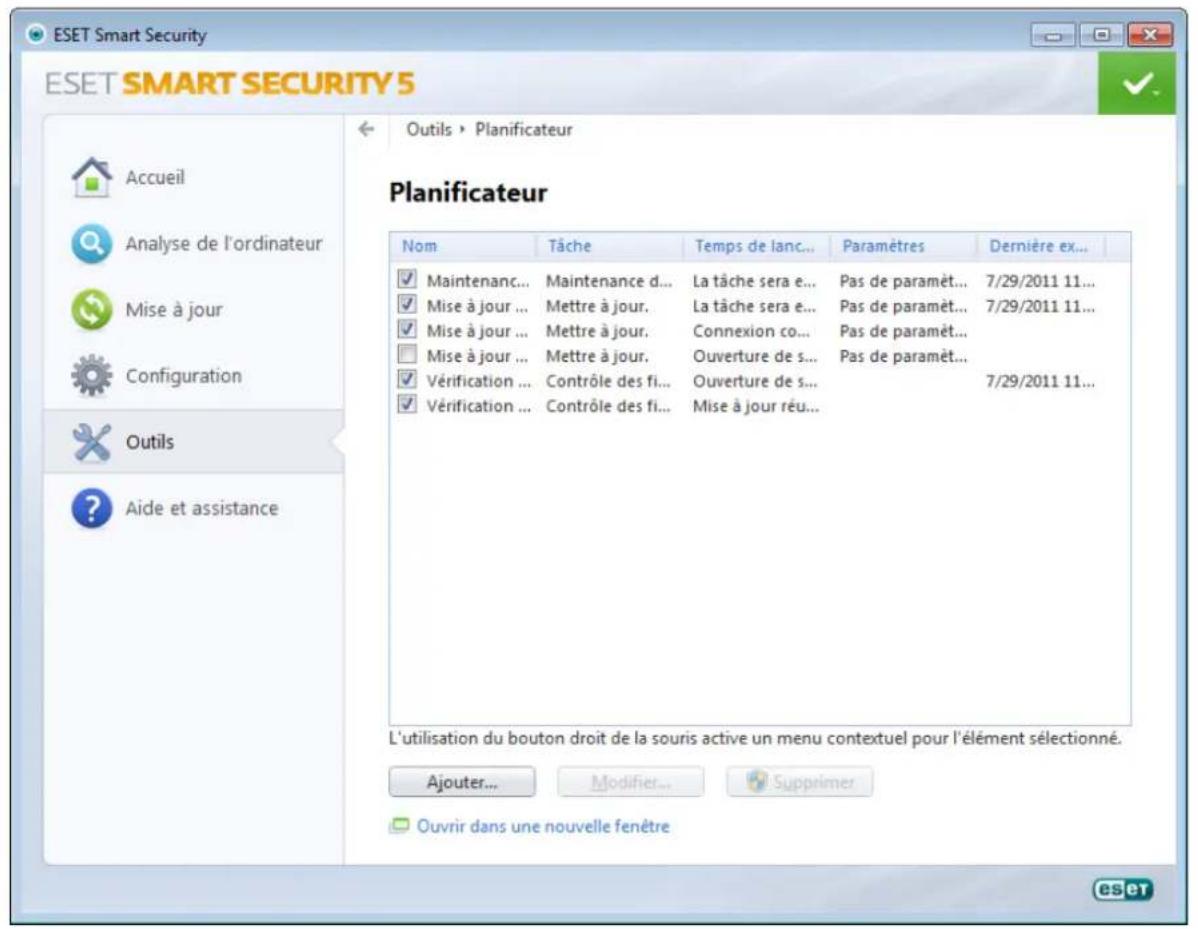The width and height of the screenshot is (1198, 929).
Task: Uncheck the Maintenance task checkbox
Action: coord(407,280)
